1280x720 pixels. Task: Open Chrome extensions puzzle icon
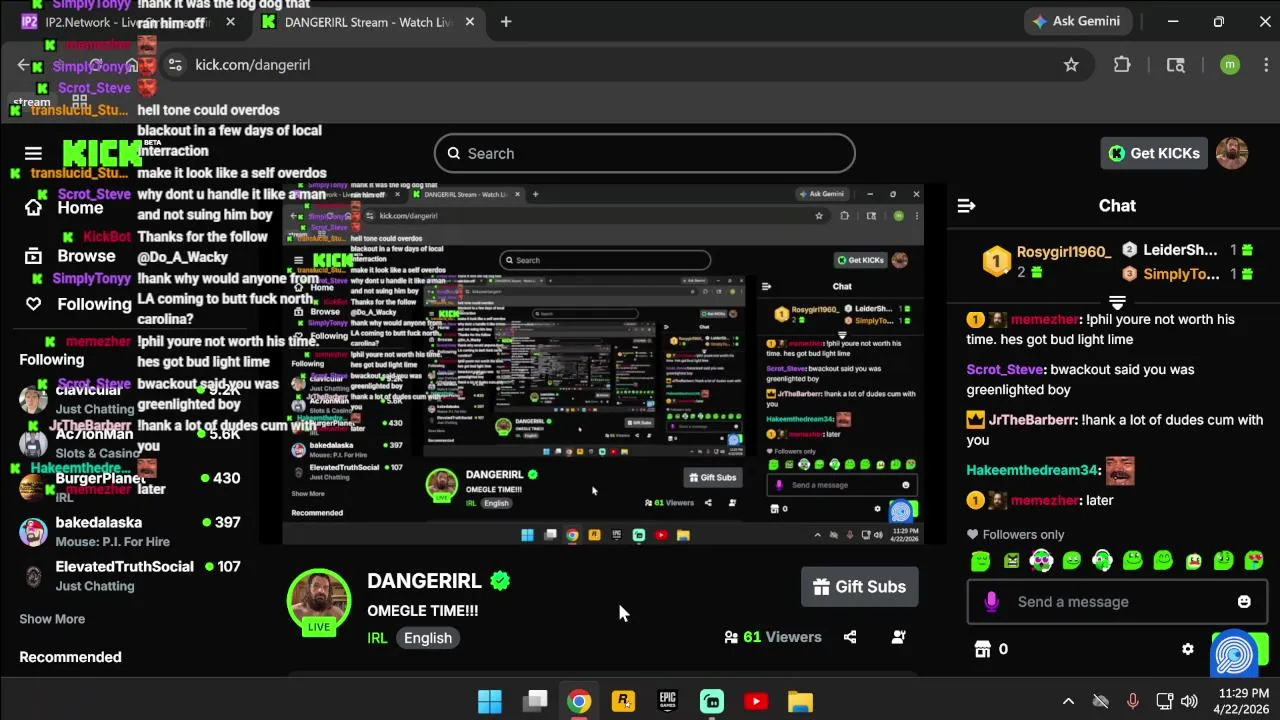(x=1122, y=65)
